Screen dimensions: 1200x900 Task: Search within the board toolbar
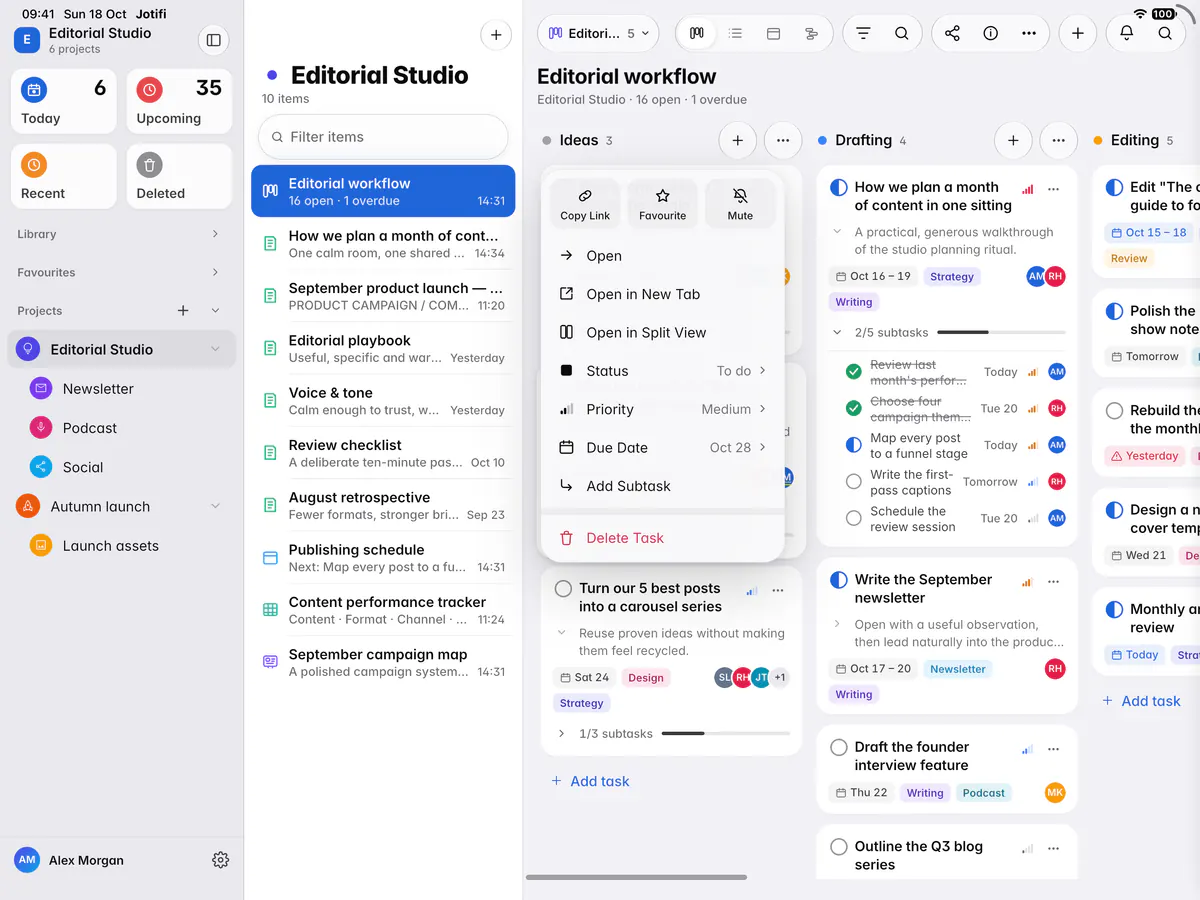[x=902, y=33]
